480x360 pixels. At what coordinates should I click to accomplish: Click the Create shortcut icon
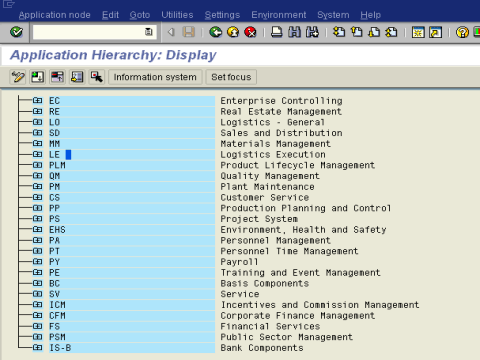coord(436,32)
